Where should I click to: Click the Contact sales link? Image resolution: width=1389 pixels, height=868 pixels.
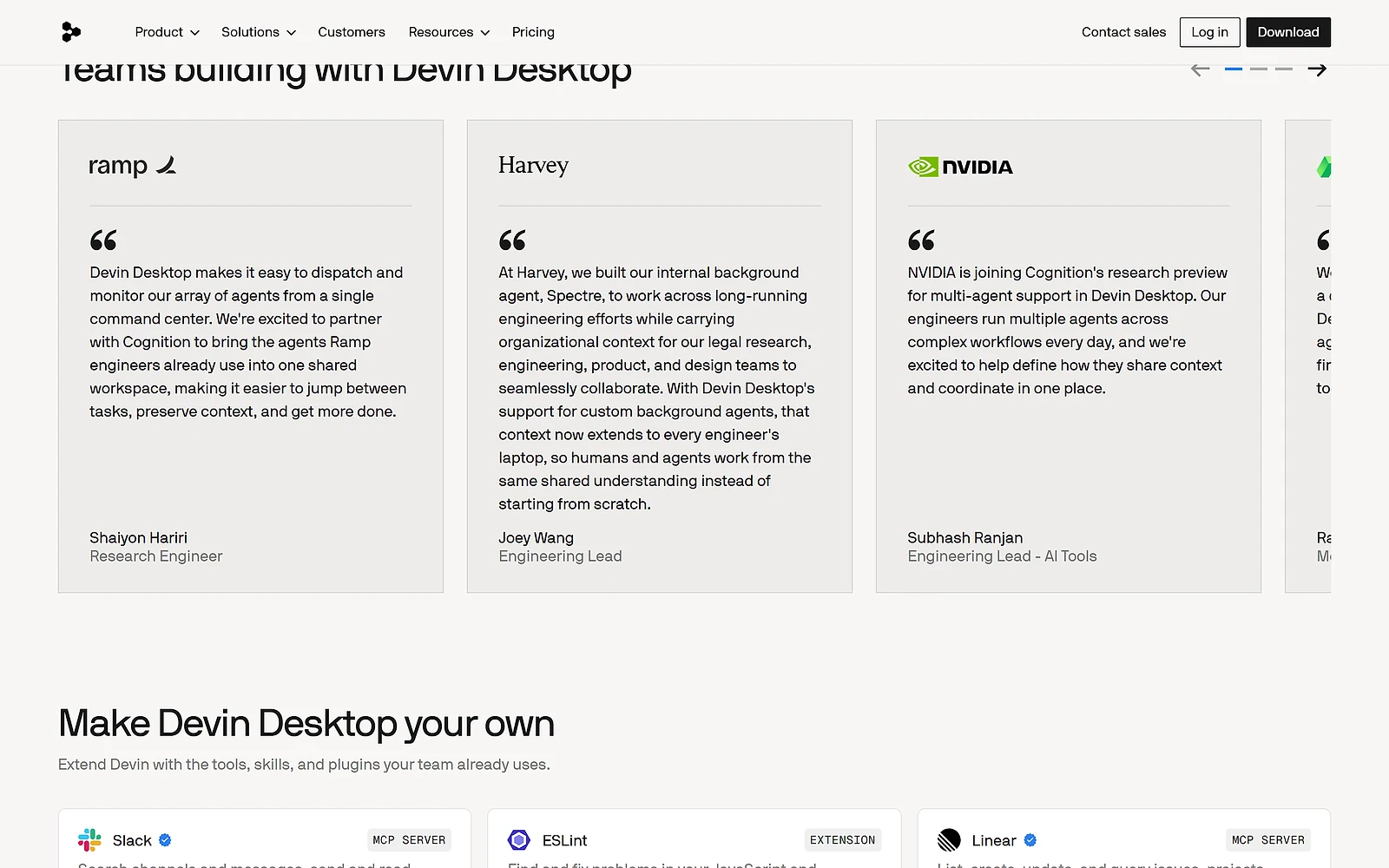click(1123, 32)
